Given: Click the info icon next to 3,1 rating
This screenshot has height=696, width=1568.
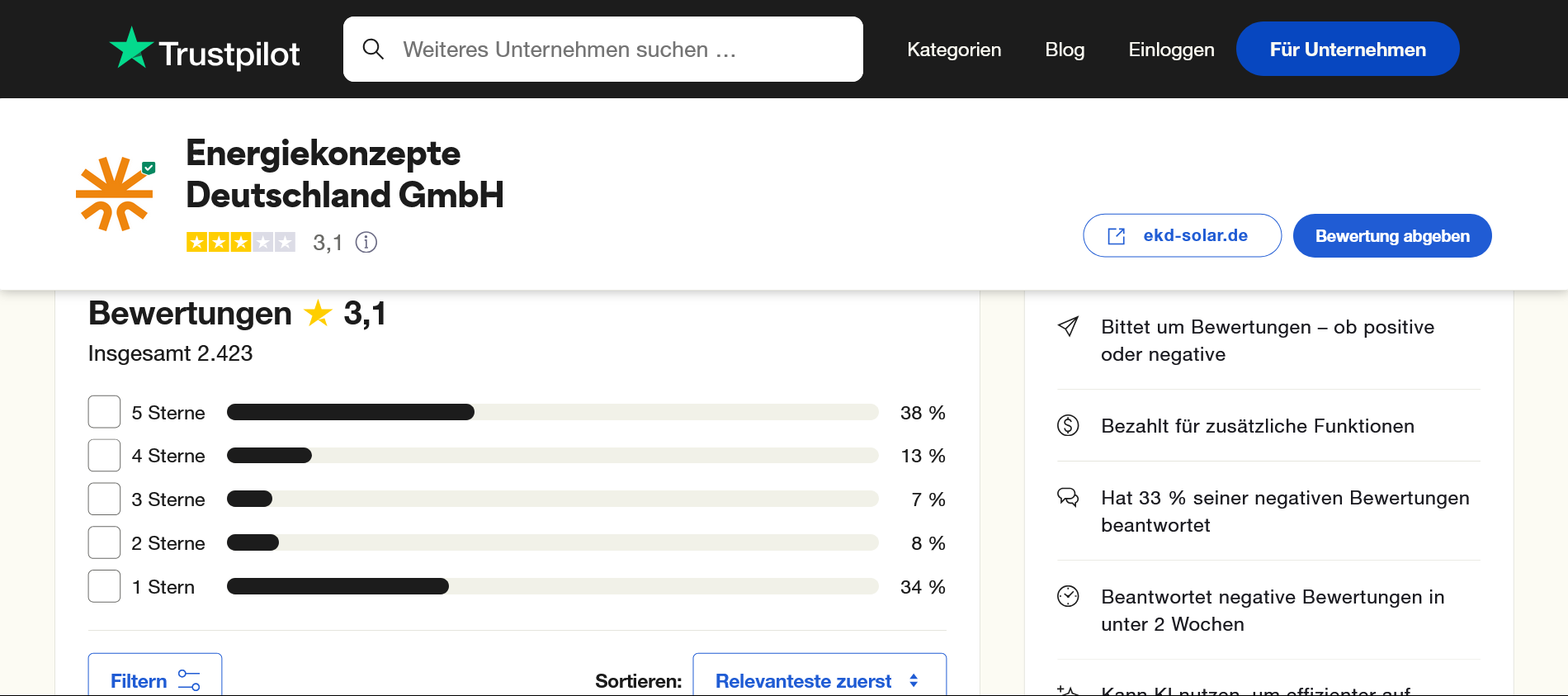Looking at the screenshot, I should click(366, 242).
